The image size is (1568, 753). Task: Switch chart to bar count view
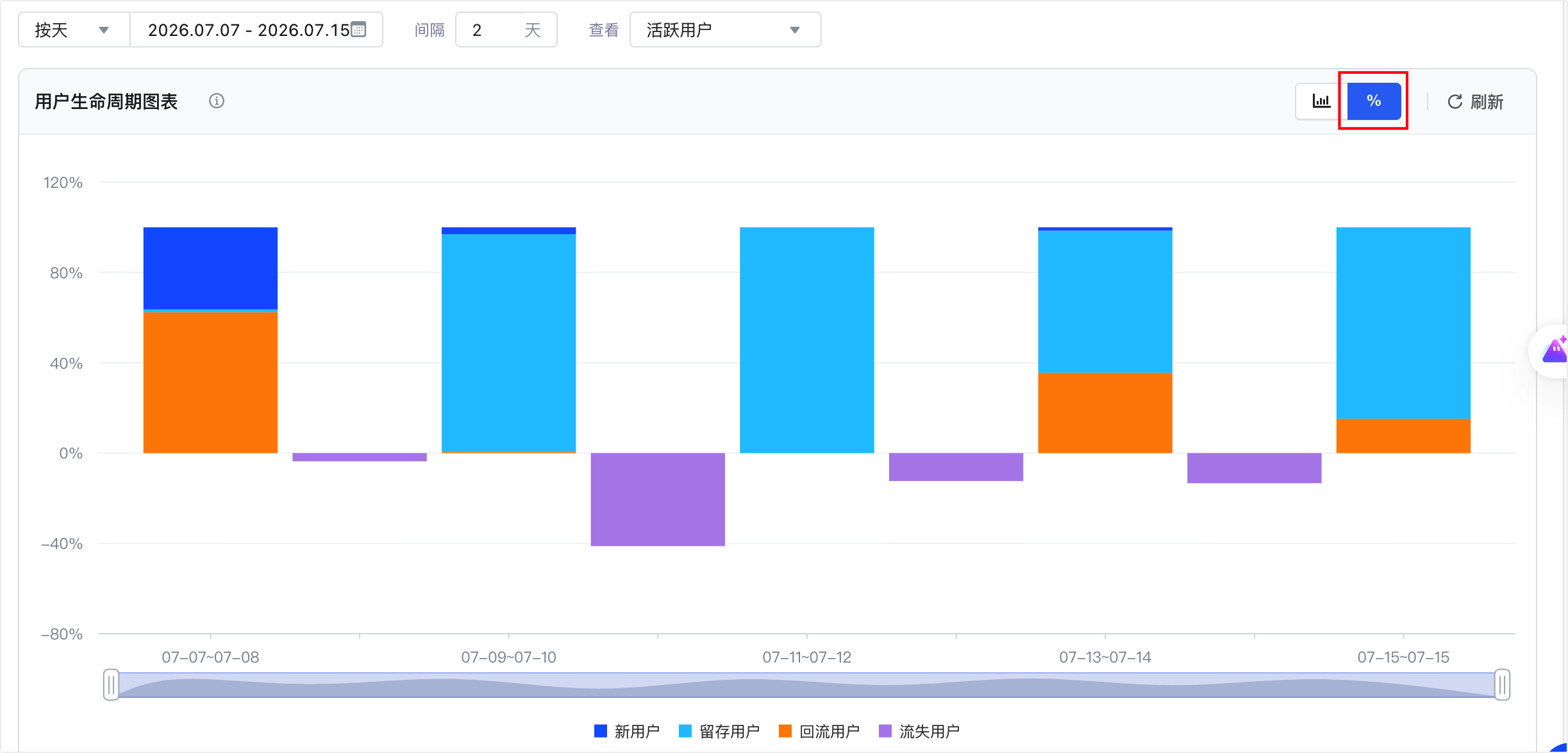click(x=1321, y=101)
